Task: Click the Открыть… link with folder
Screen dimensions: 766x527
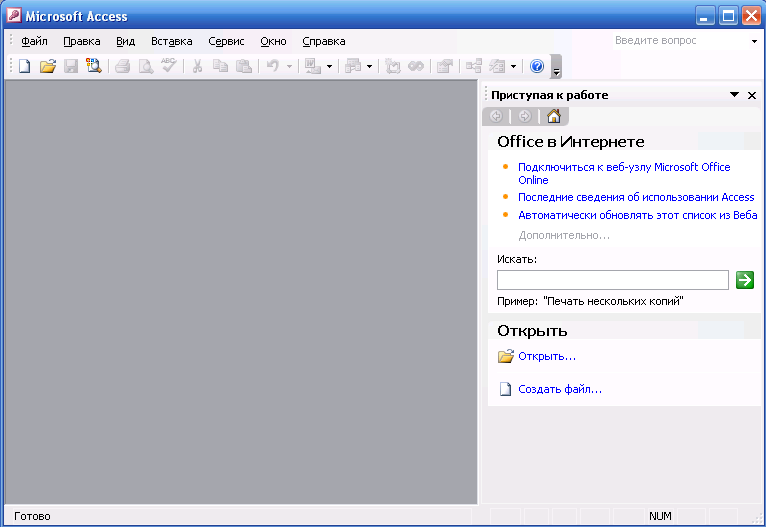Action: pos(547,357)
